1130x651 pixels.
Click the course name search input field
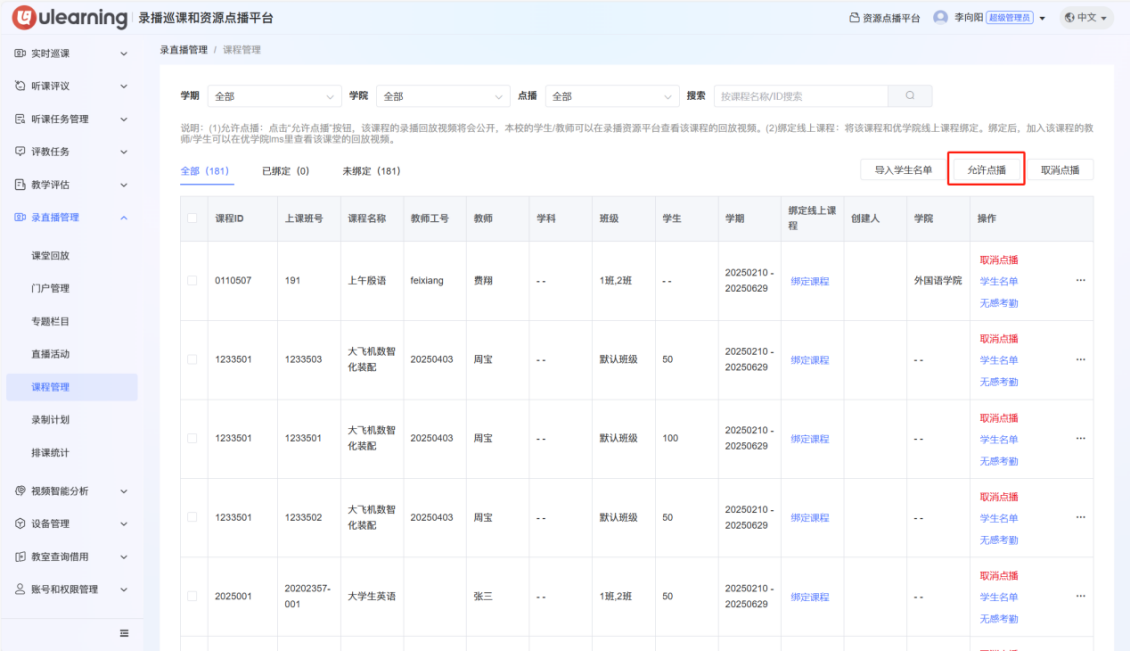[800, 96]
